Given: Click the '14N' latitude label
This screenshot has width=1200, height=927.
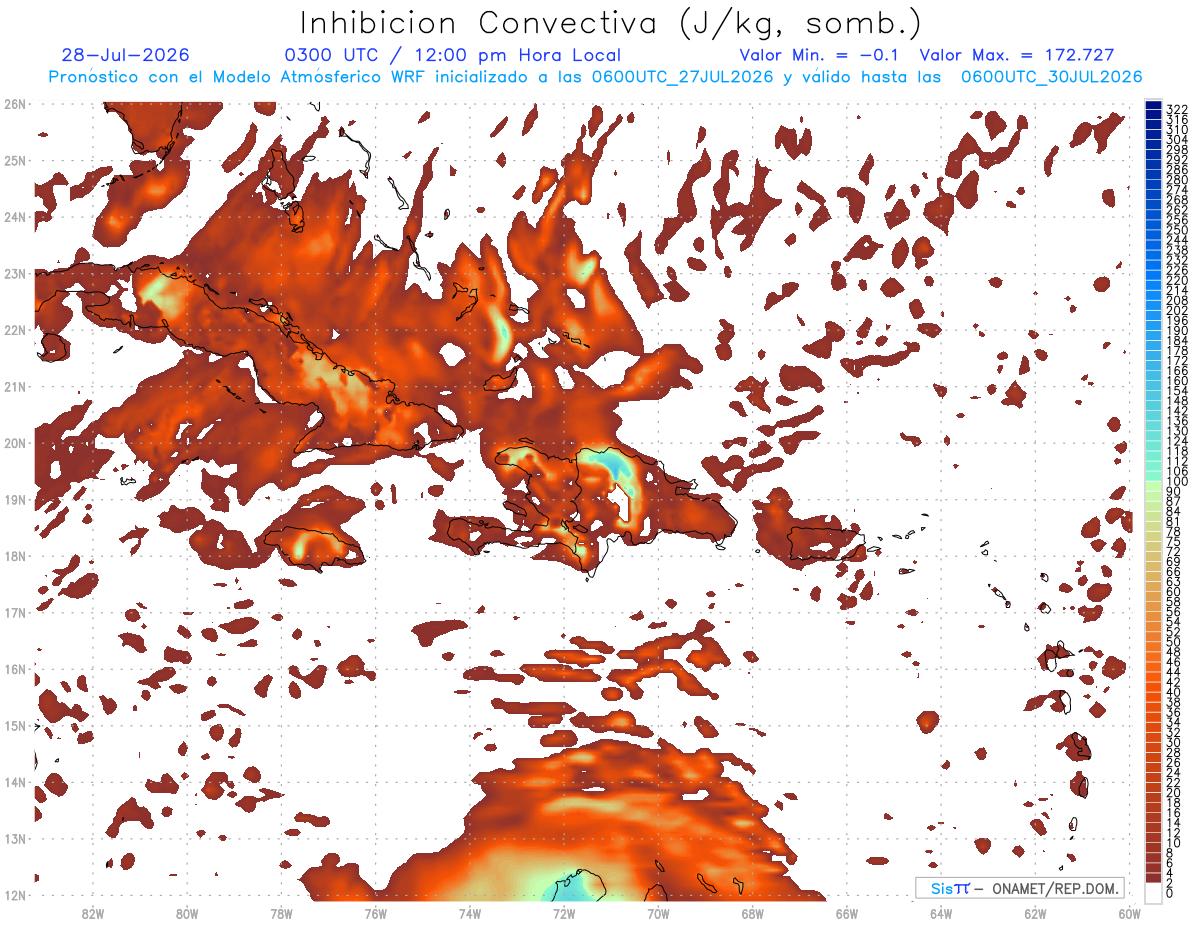Looking at the screenshot, I should (x=15, y=782).
